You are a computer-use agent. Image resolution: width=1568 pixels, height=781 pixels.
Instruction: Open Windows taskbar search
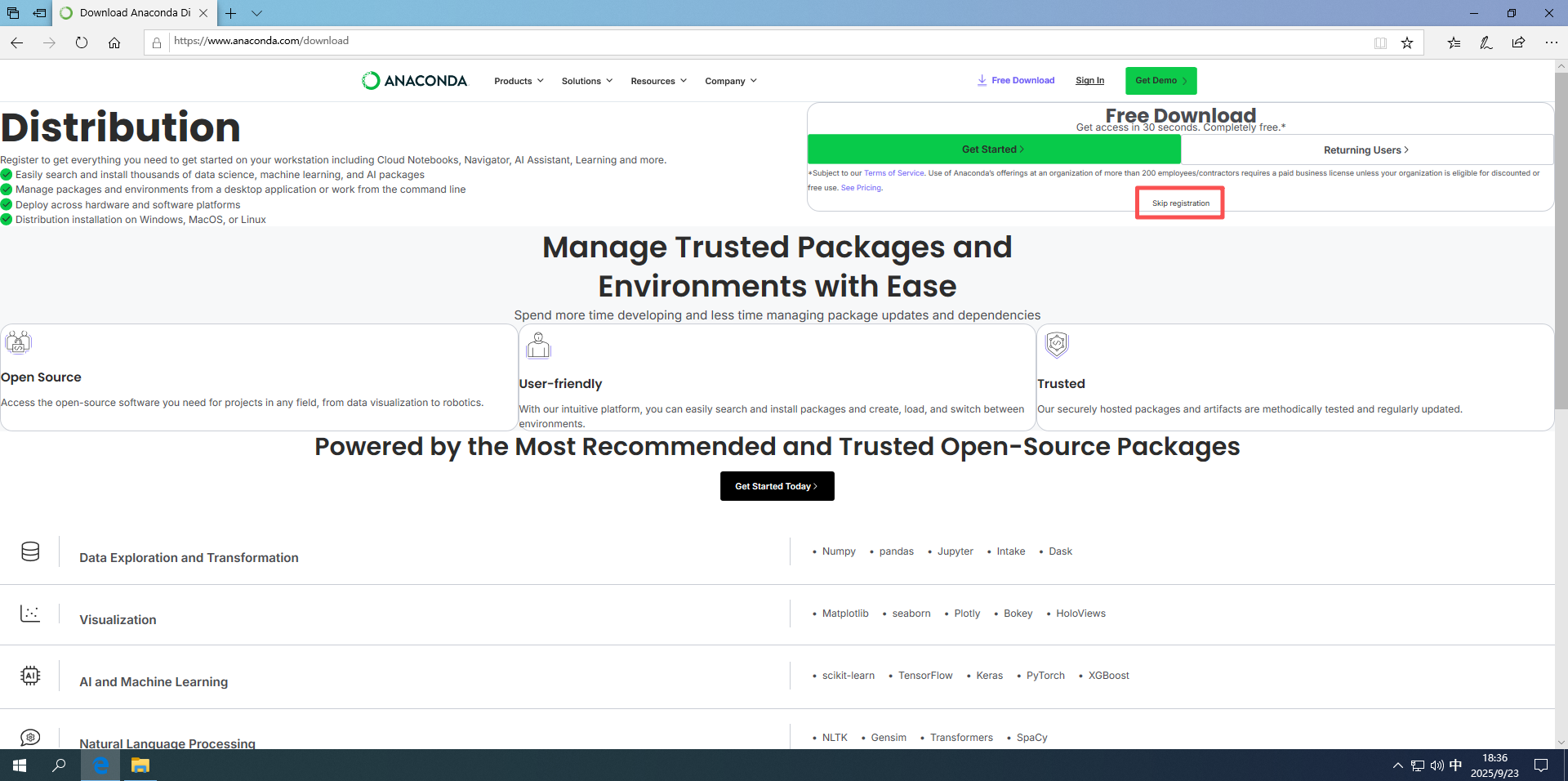pos(59,765)
